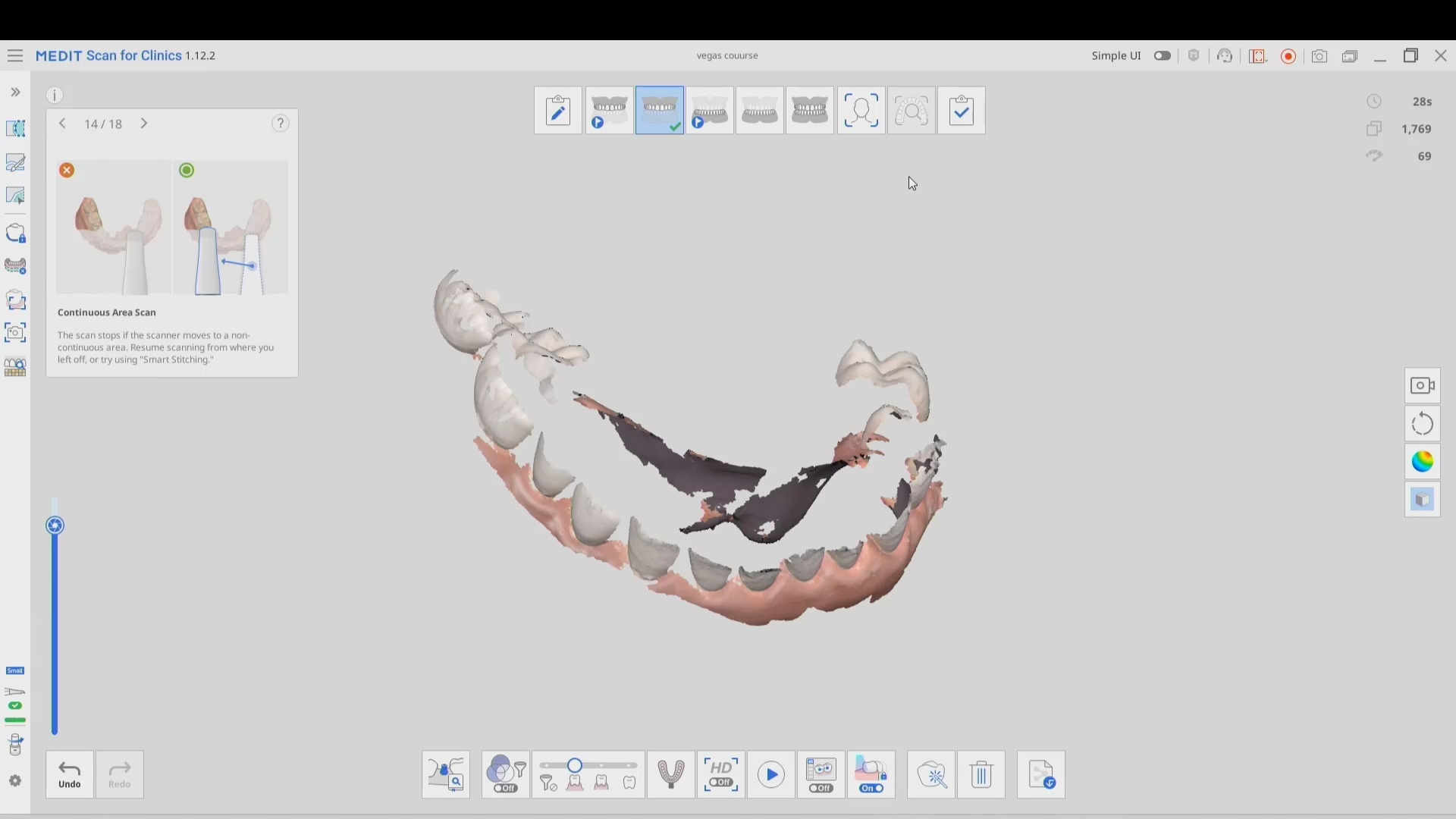Toggle the Simple UI switch
1456x819 pixels.
tap(1162, 55)
